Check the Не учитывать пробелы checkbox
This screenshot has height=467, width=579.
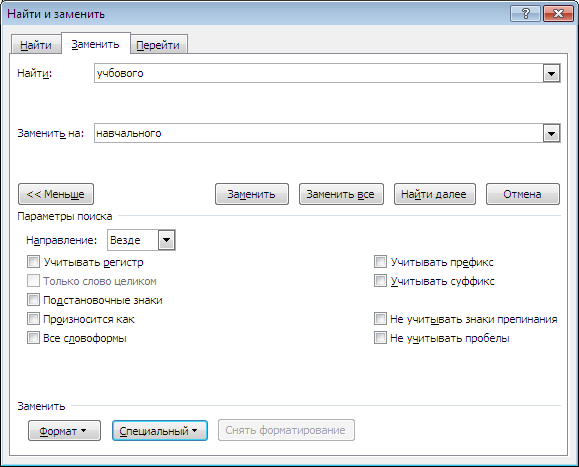(380, 338)
